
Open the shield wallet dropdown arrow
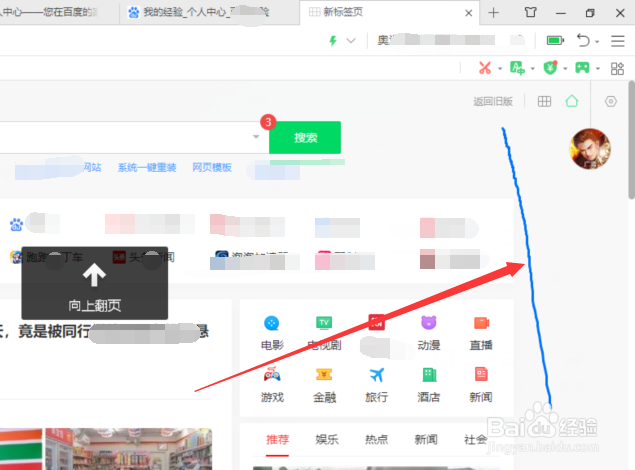[x=565, y=68]
